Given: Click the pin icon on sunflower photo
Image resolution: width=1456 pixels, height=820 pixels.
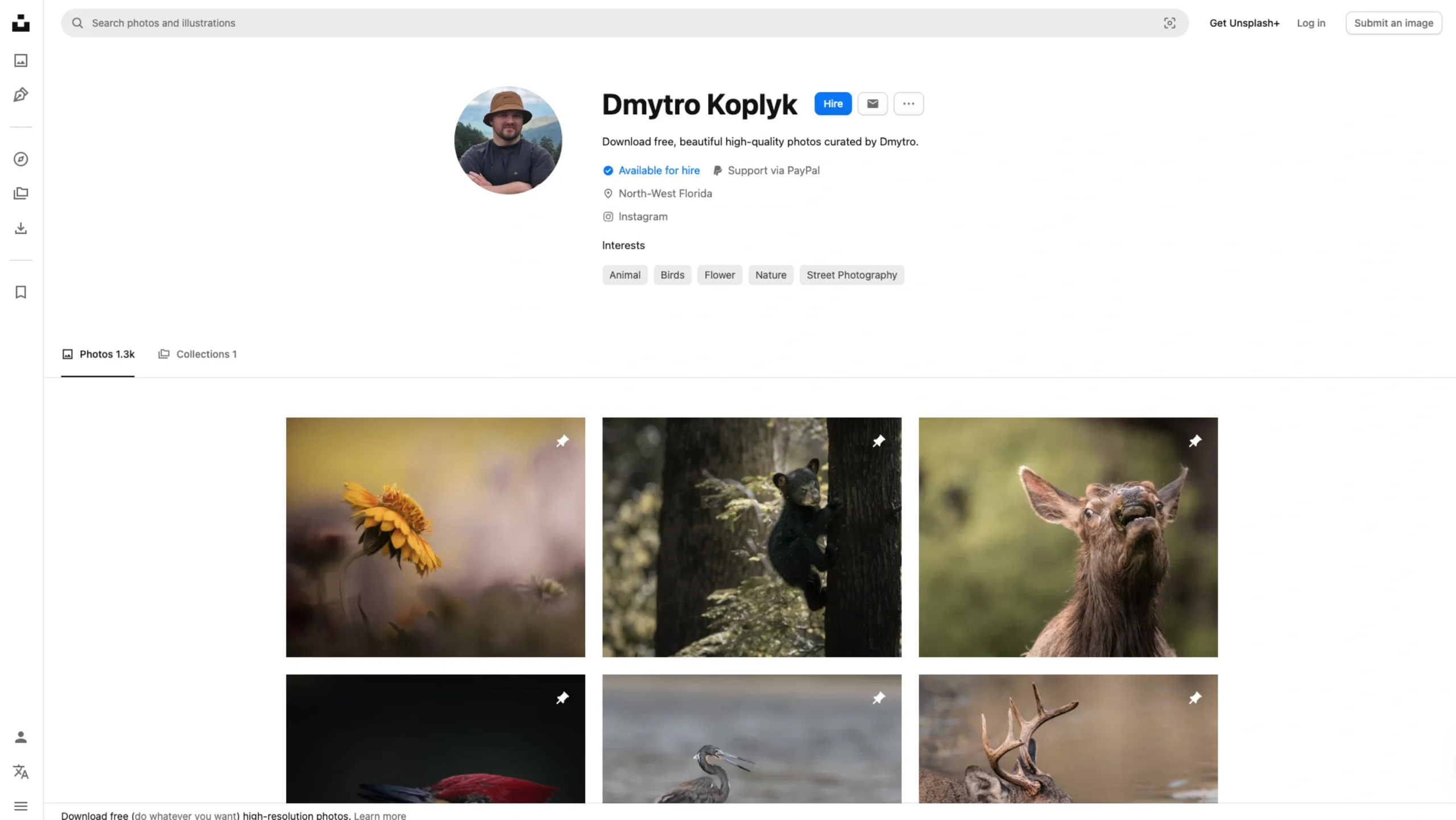Looking at the screenshot, I should (x=562, y=441).
